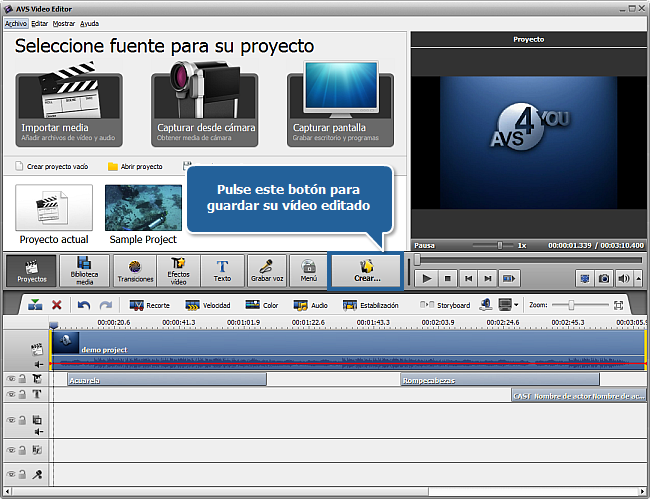Click Crear proyecto vacío link
This screenshot has height=499, width=650.
click(52, 166)
